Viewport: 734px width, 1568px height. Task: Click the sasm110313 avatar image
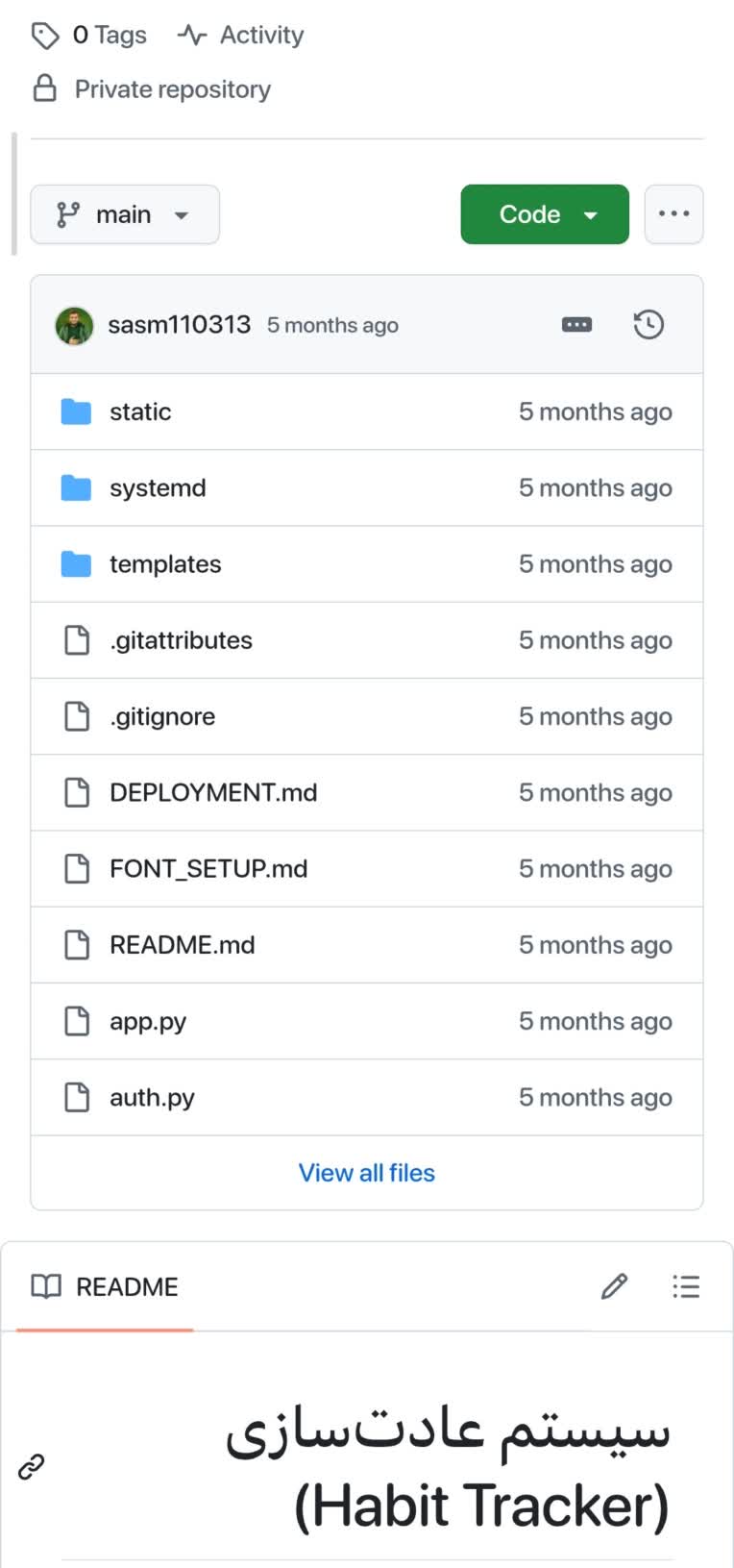(x=74, y=325)
